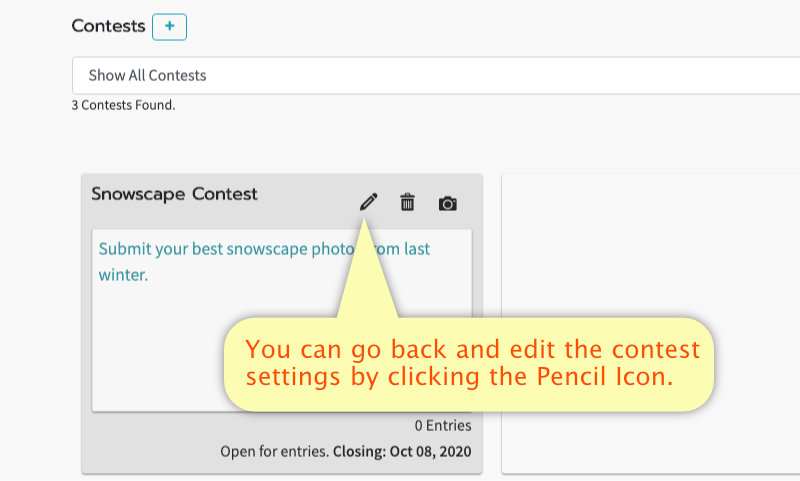Image resolution: width=800 pixels, height=481 pixels.
Task: Click the "Pencil Icon" words in the callout
Action: 605,377
